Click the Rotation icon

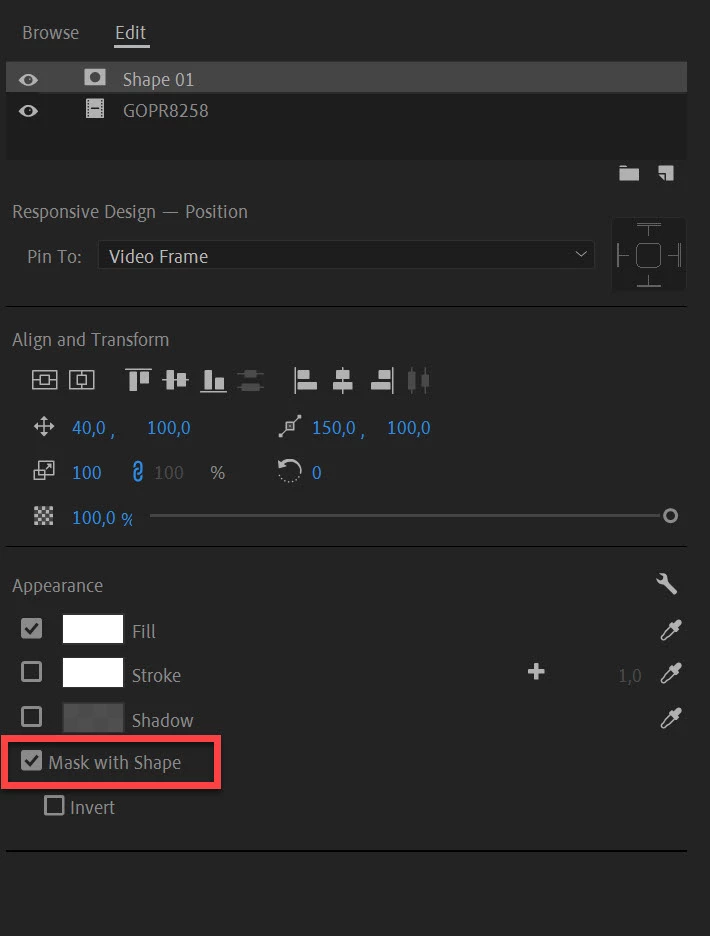(x=290, y=470)
